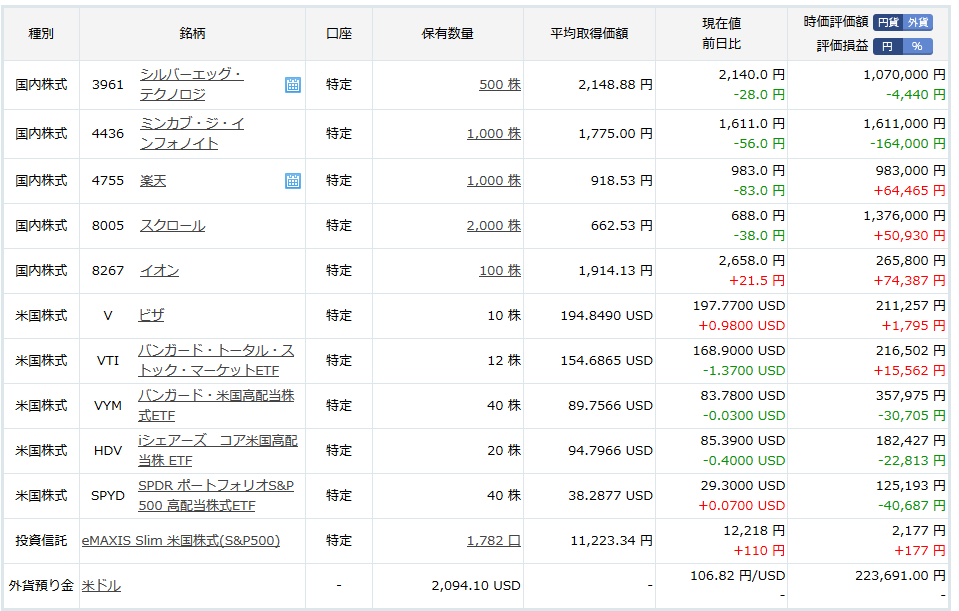Show profit/loss in %
The image size is (959, 611).
917,46
